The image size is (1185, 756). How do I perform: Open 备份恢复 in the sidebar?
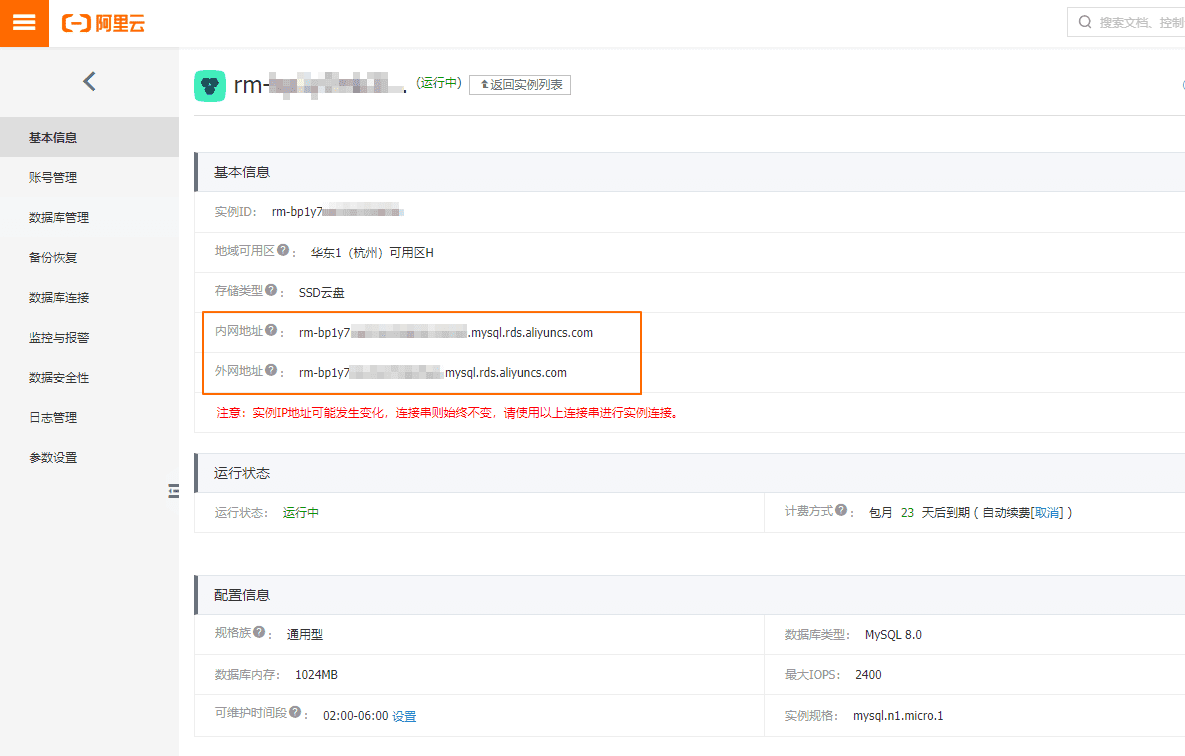pyautogui.click(x=89, y=258)
